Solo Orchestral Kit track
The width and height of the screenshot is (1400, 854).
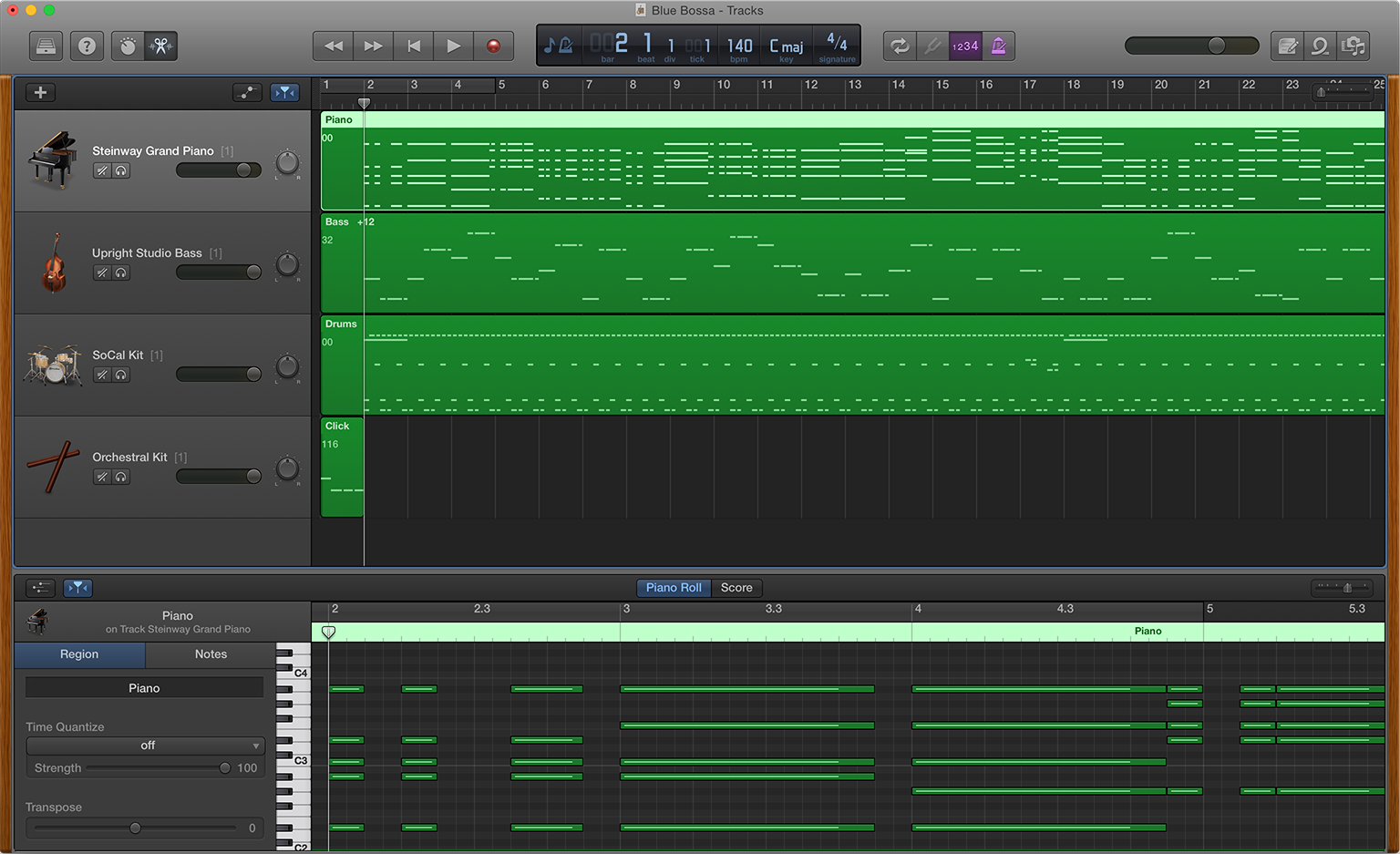[120, 477]
